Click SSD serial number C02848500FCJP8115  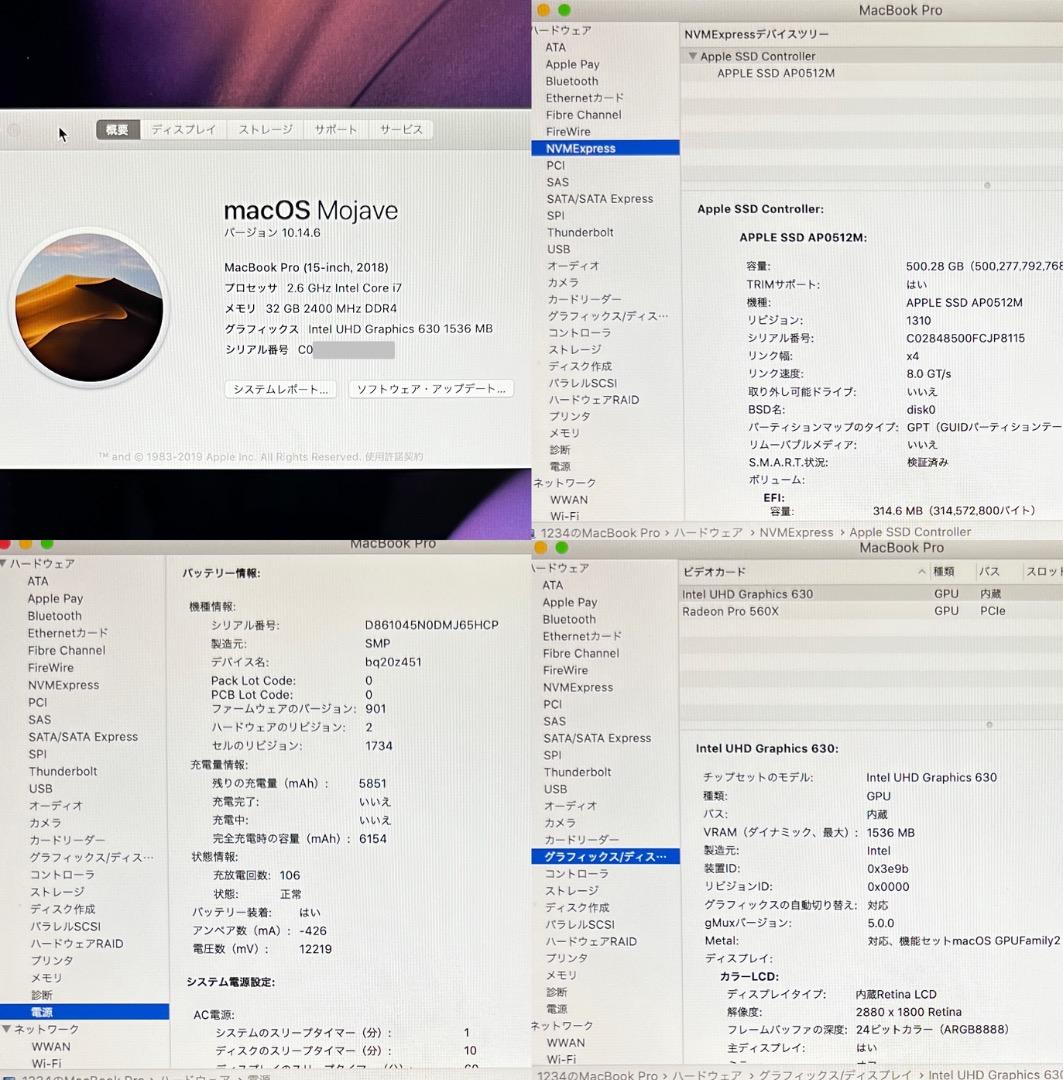[x=965, y=338]
